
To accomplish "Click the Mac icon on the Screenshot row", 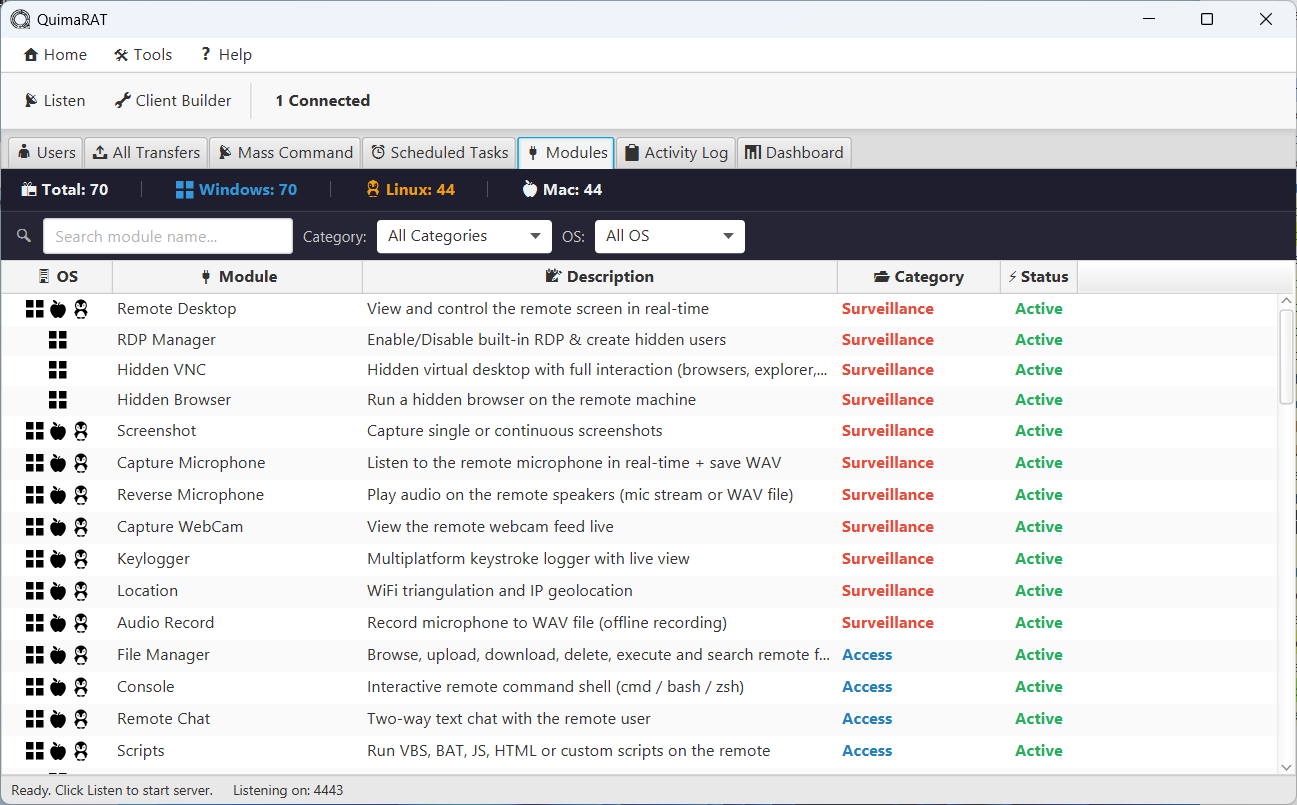I will click(58, 430).
